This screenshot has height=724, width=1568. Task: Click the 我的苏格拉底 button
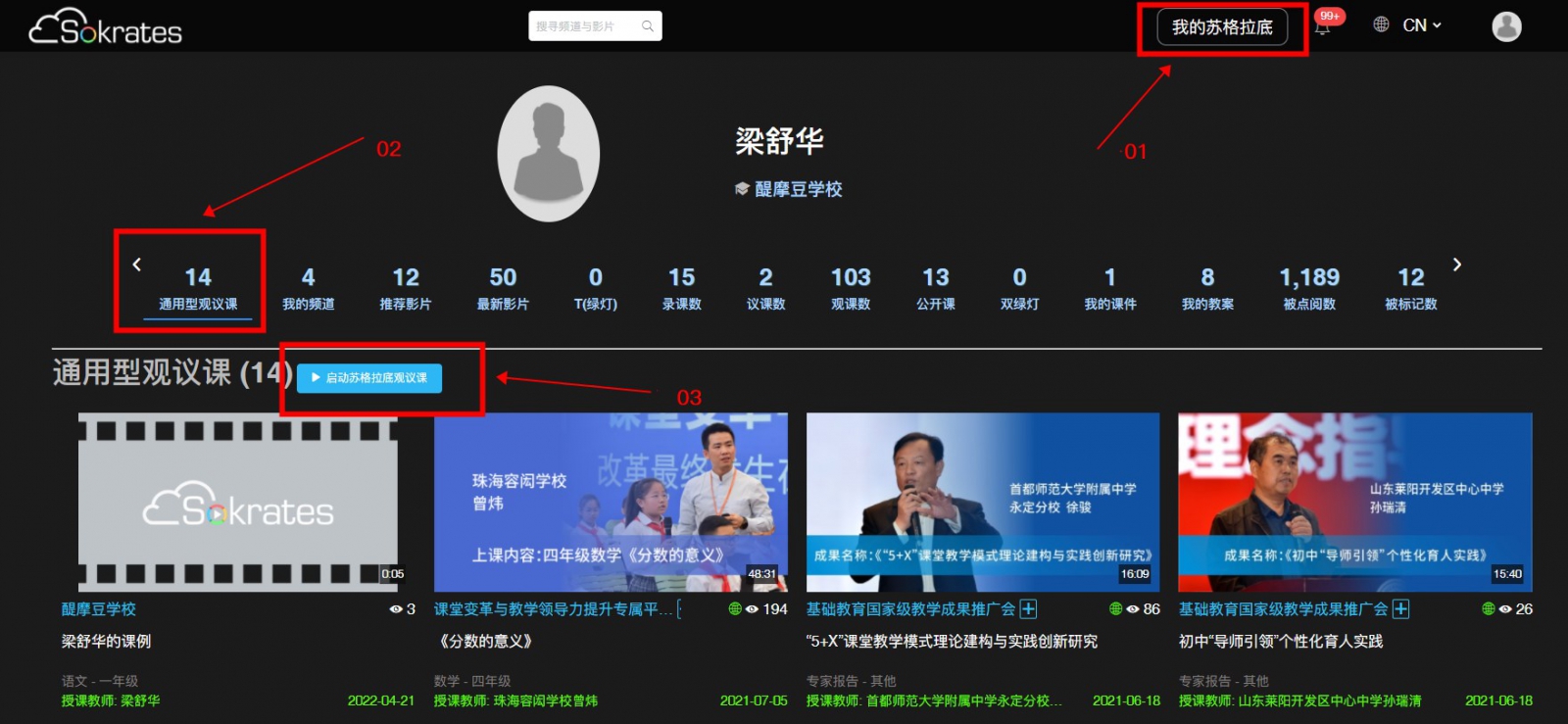click(x=1222, y=27)
